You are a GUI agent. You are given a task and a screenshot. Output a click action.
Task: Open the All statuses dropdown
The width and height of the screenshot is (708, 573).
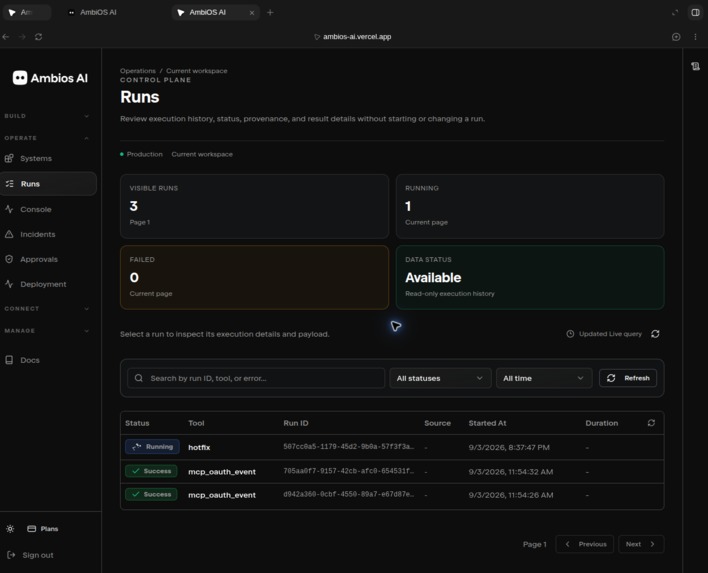pyautogui.click(x=440, y=378)
